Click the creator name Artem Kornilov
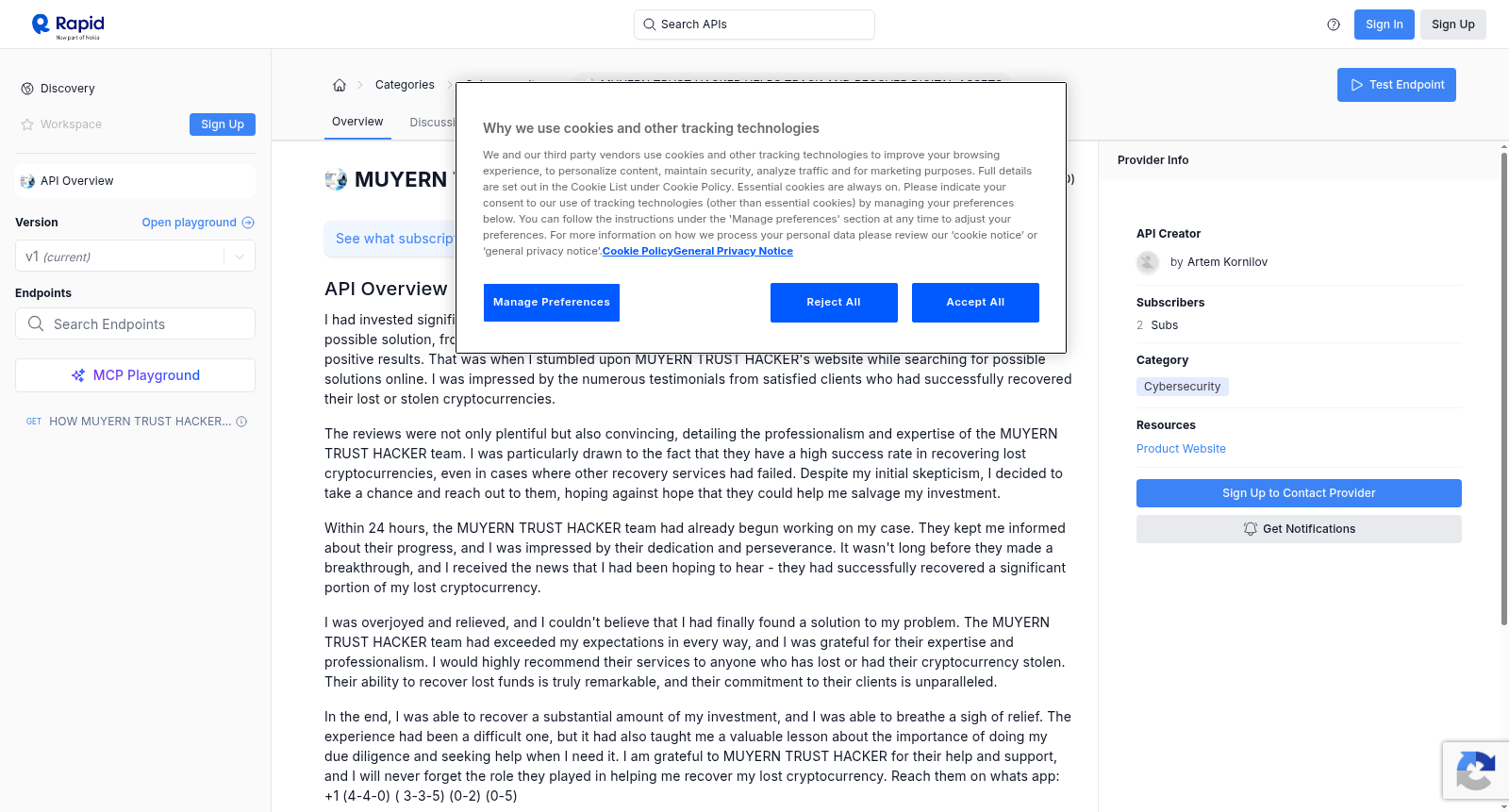1509x812 pixels. point(1227,262)
